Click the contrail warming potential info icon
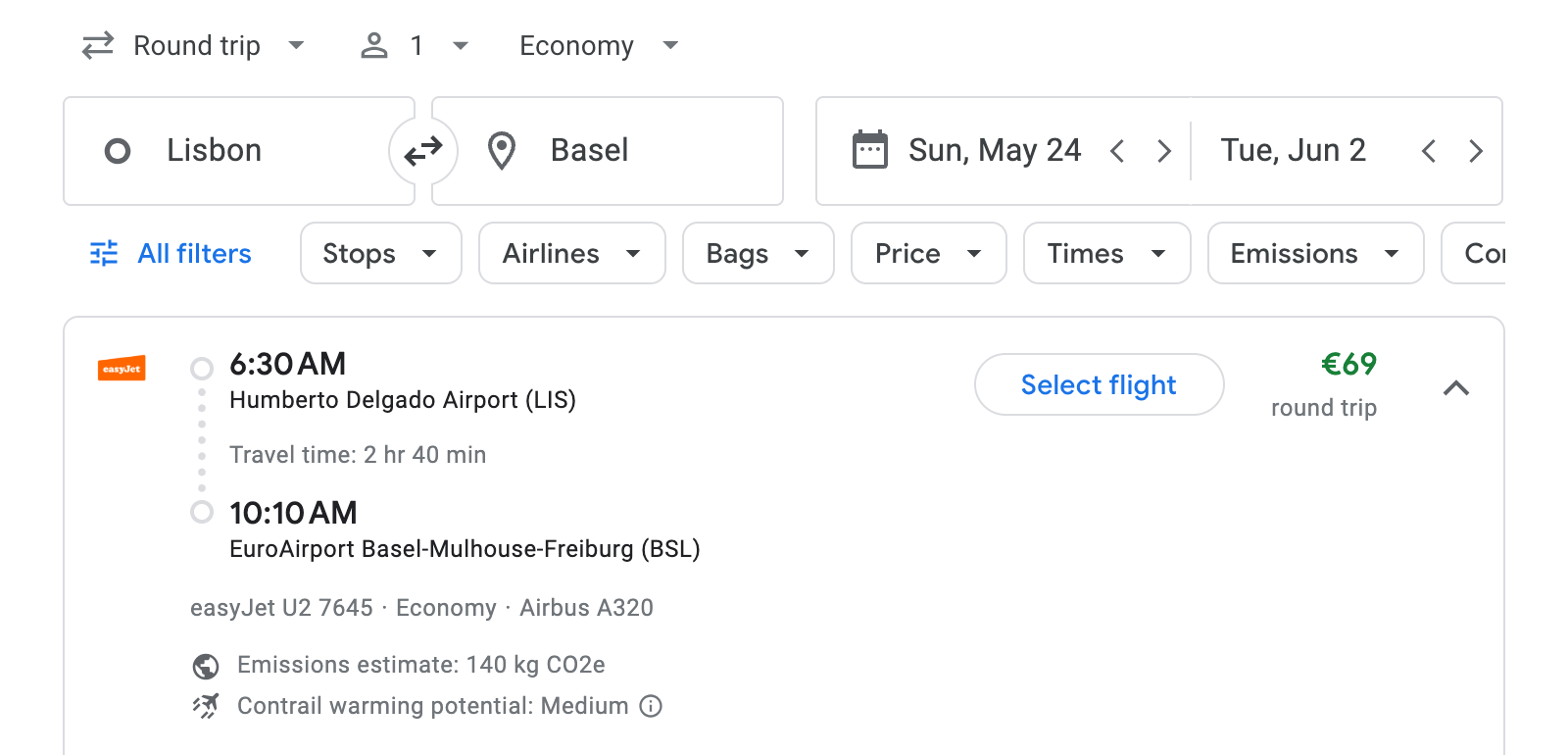 650,706
